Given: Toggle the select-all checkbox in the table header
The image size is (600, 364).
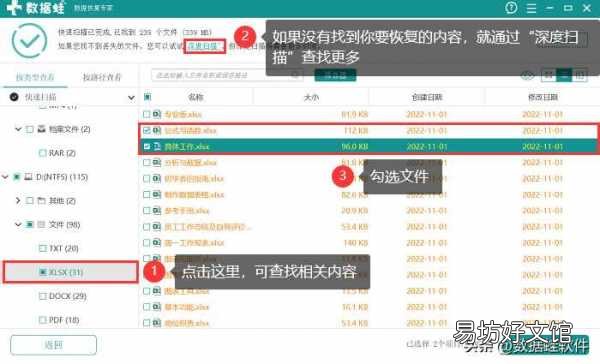Looking at the screenshot, I should pyautogui.click(x=147, y=97).
